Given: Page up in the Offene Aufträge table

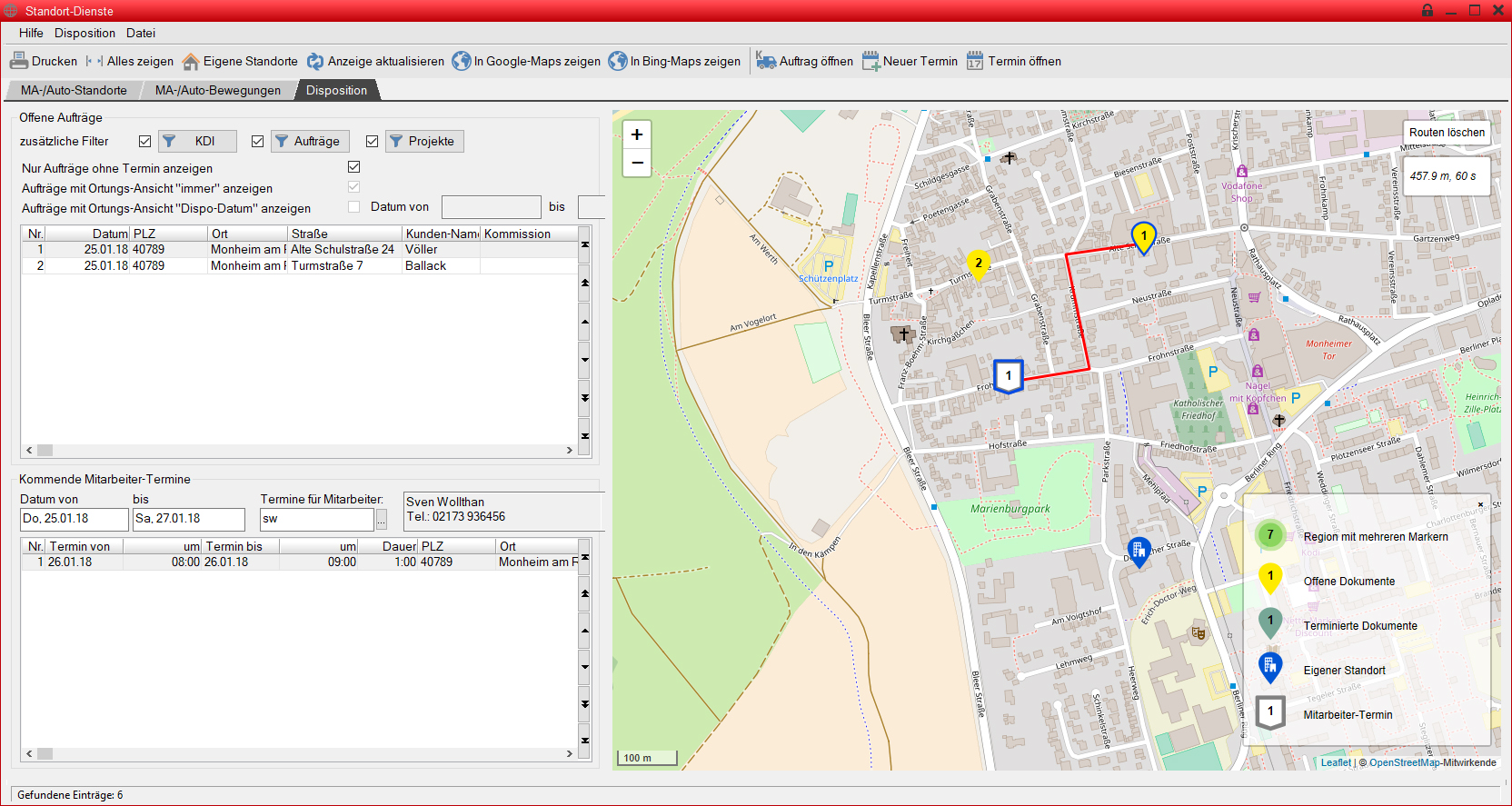Looking at the screenshot, I should (585, 283).
